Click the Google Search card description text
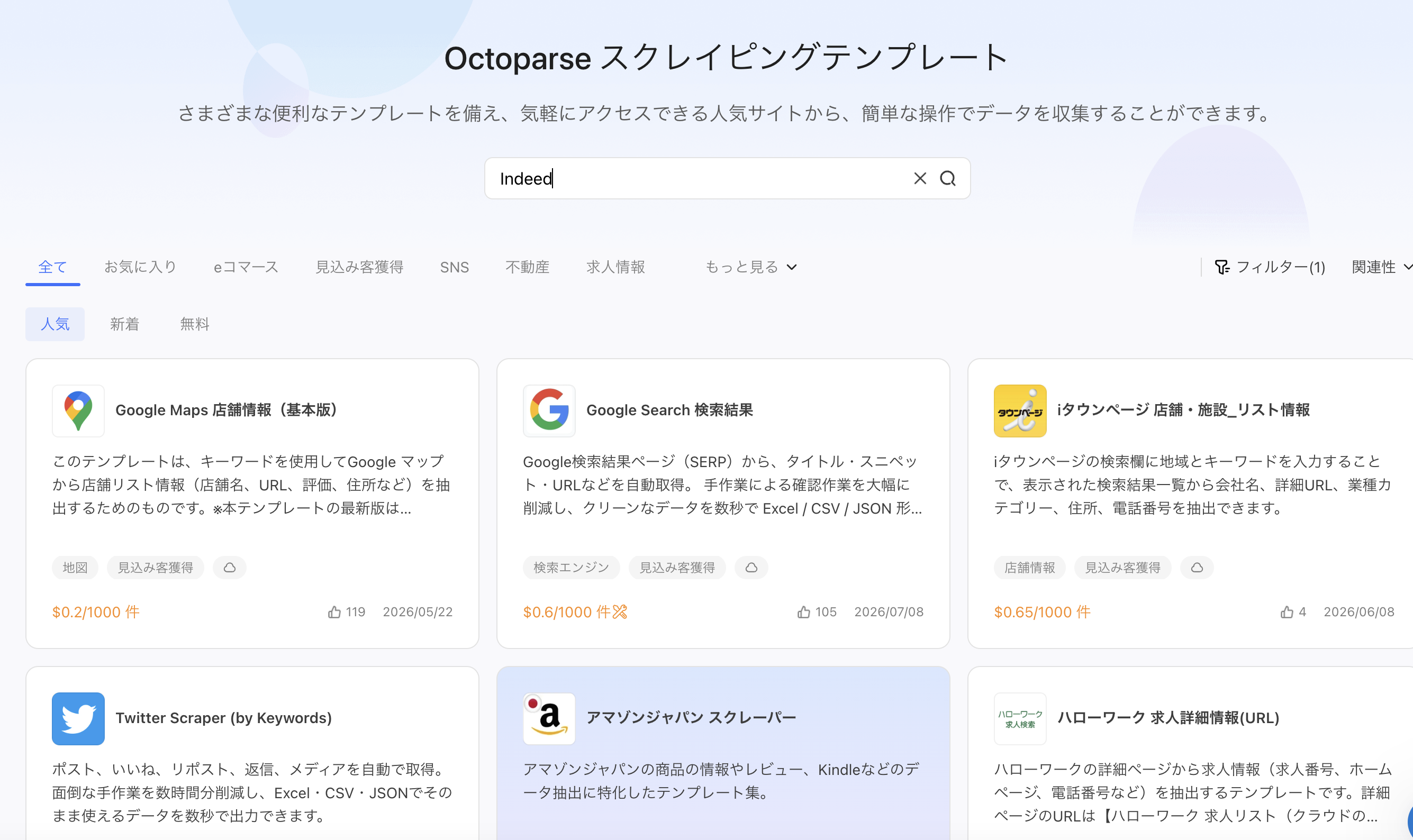The width and height of the screenshot is (1413, 840). (x=722, y=485)
